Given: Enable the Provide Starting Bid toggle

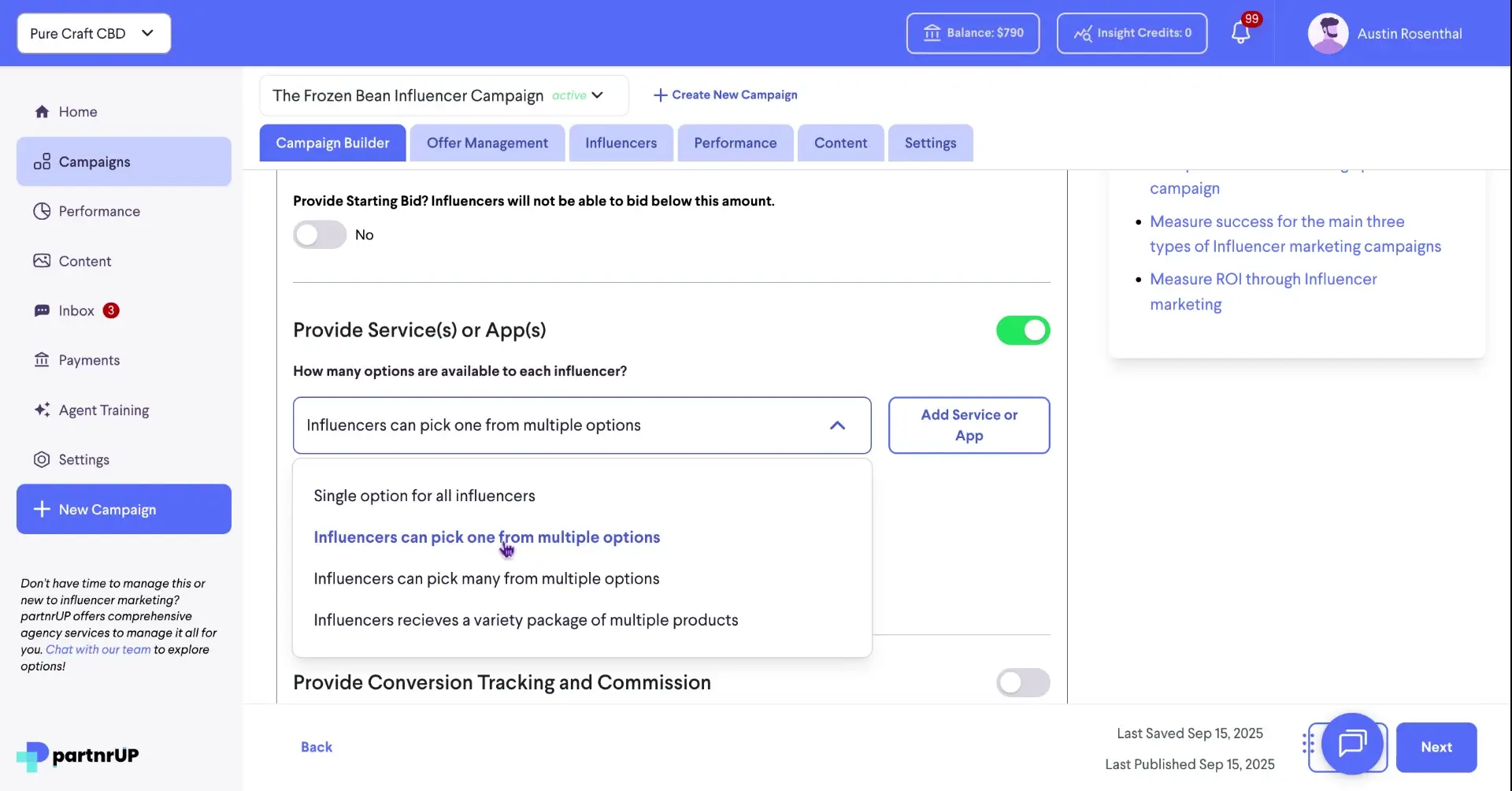Looking at the screenshot, I should click(x=318, y=234).
